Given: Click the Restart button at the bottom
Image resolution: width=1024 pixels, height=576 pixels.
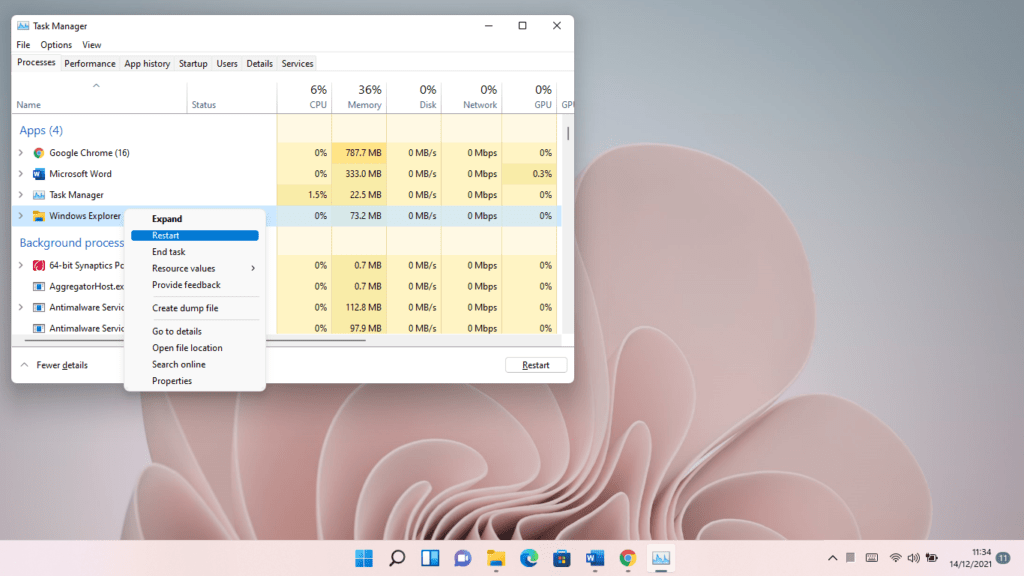Looking at the screenshot, I should point(536,364).
